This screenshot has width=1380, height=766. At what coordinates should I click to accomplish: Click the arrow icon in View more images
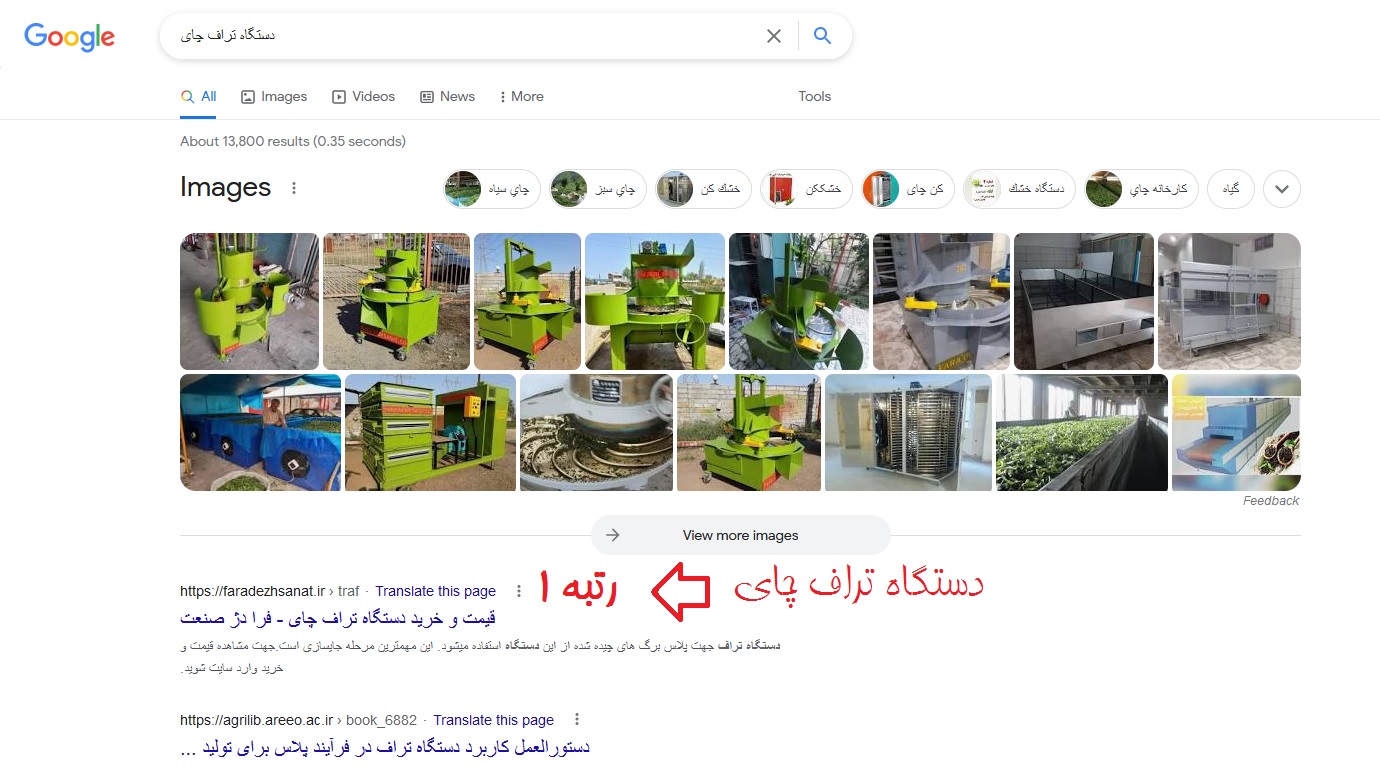coord(613,535)
